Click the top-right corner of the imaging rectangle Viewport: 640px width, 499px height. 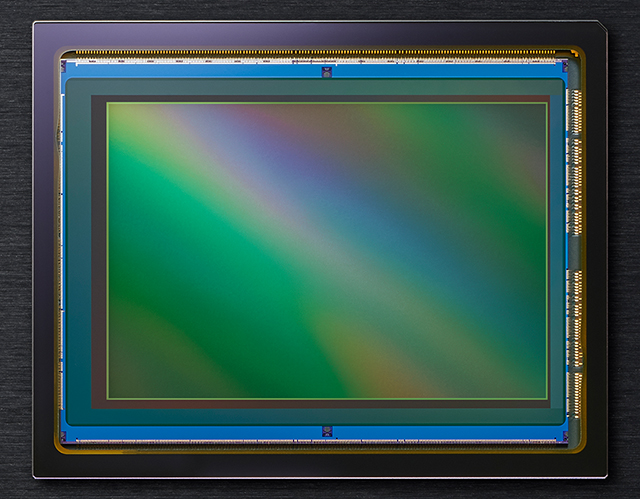click(x=547, y=103)
